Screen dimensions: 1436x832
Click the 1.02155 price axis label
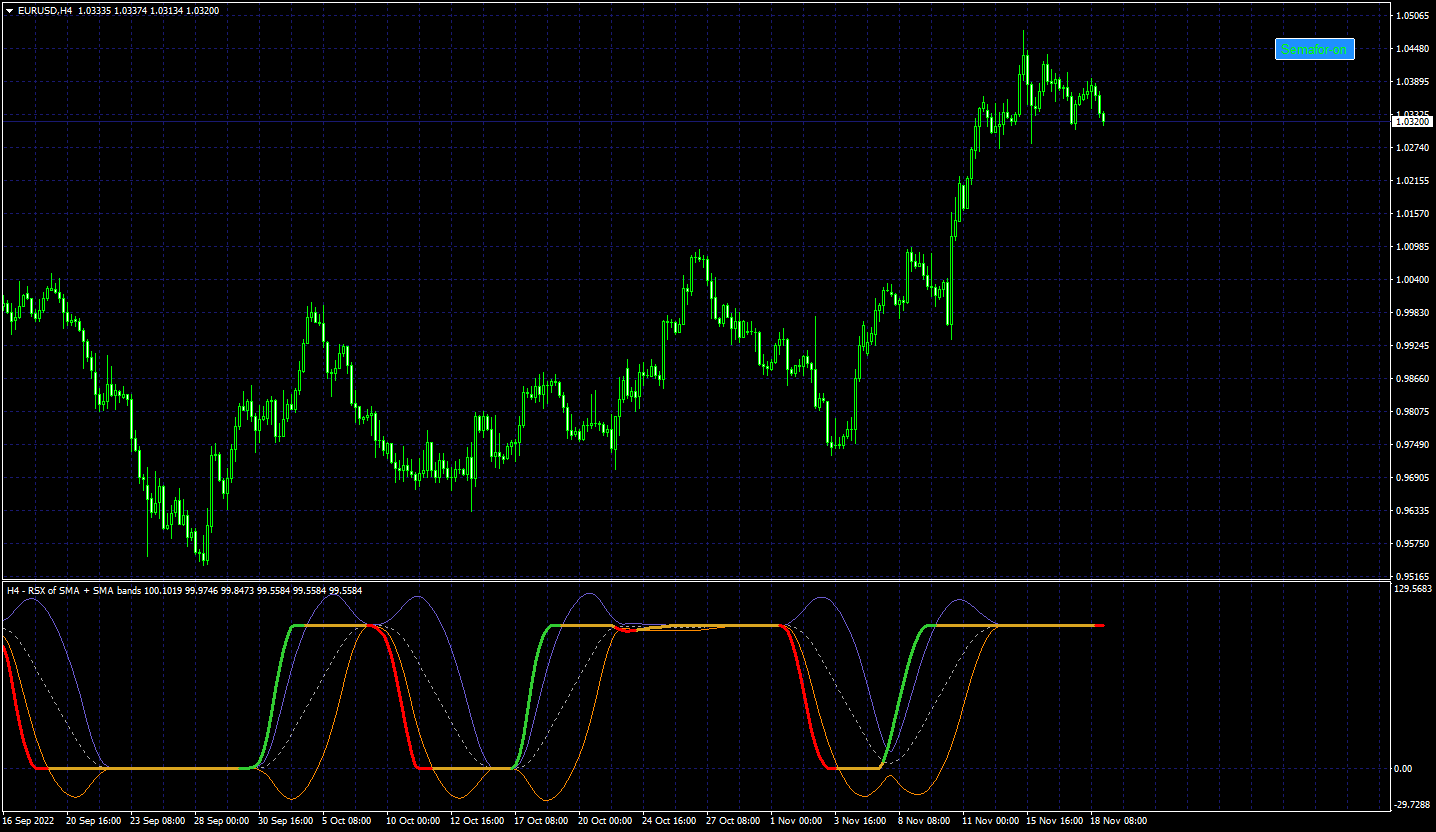1412,181
